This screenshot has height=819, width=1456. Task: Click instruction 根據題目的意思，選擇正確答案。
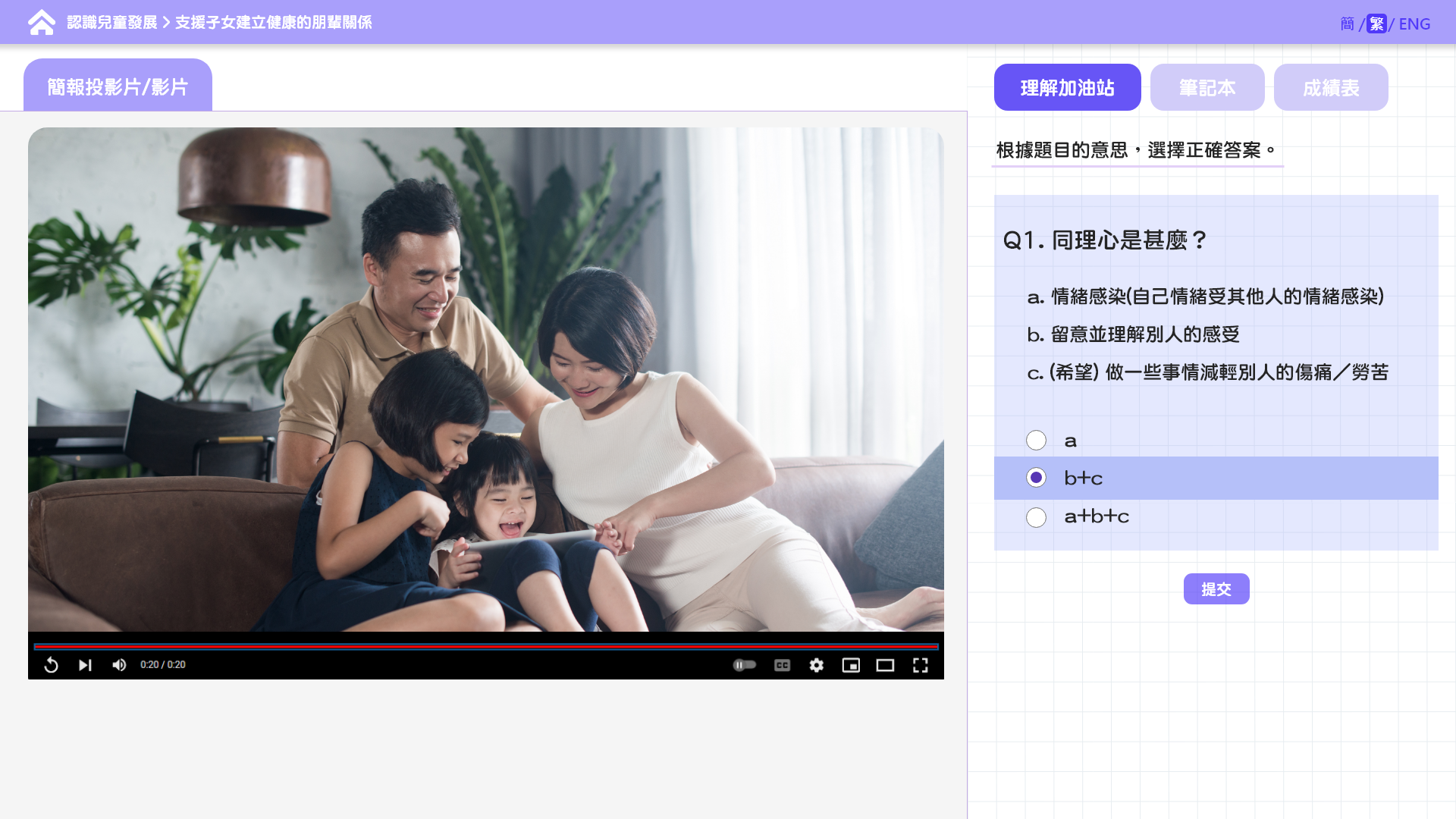coord(1136,150)
